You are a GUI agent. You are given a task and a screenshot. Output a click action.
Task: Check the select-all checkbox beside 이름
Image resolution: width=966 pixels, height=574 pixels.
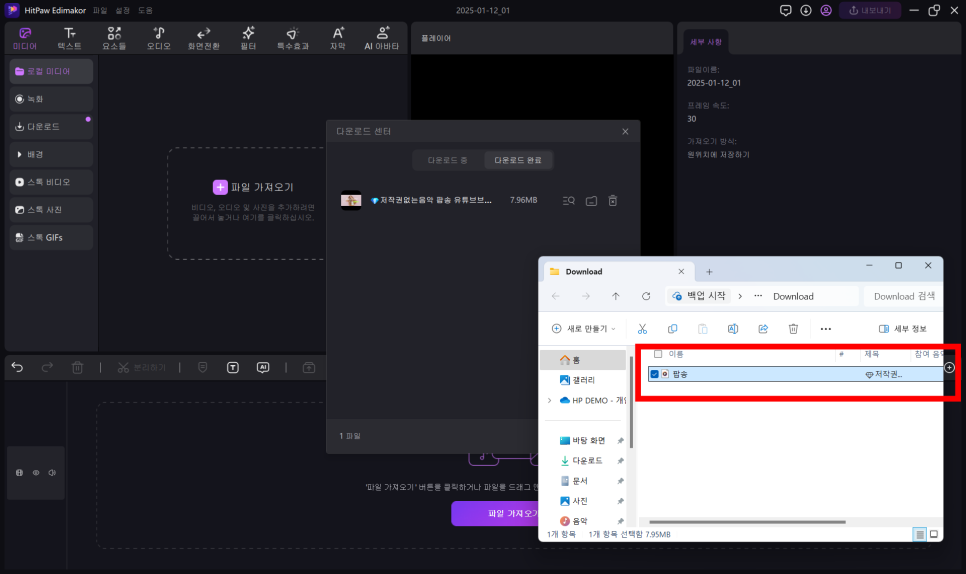[658, 354]
